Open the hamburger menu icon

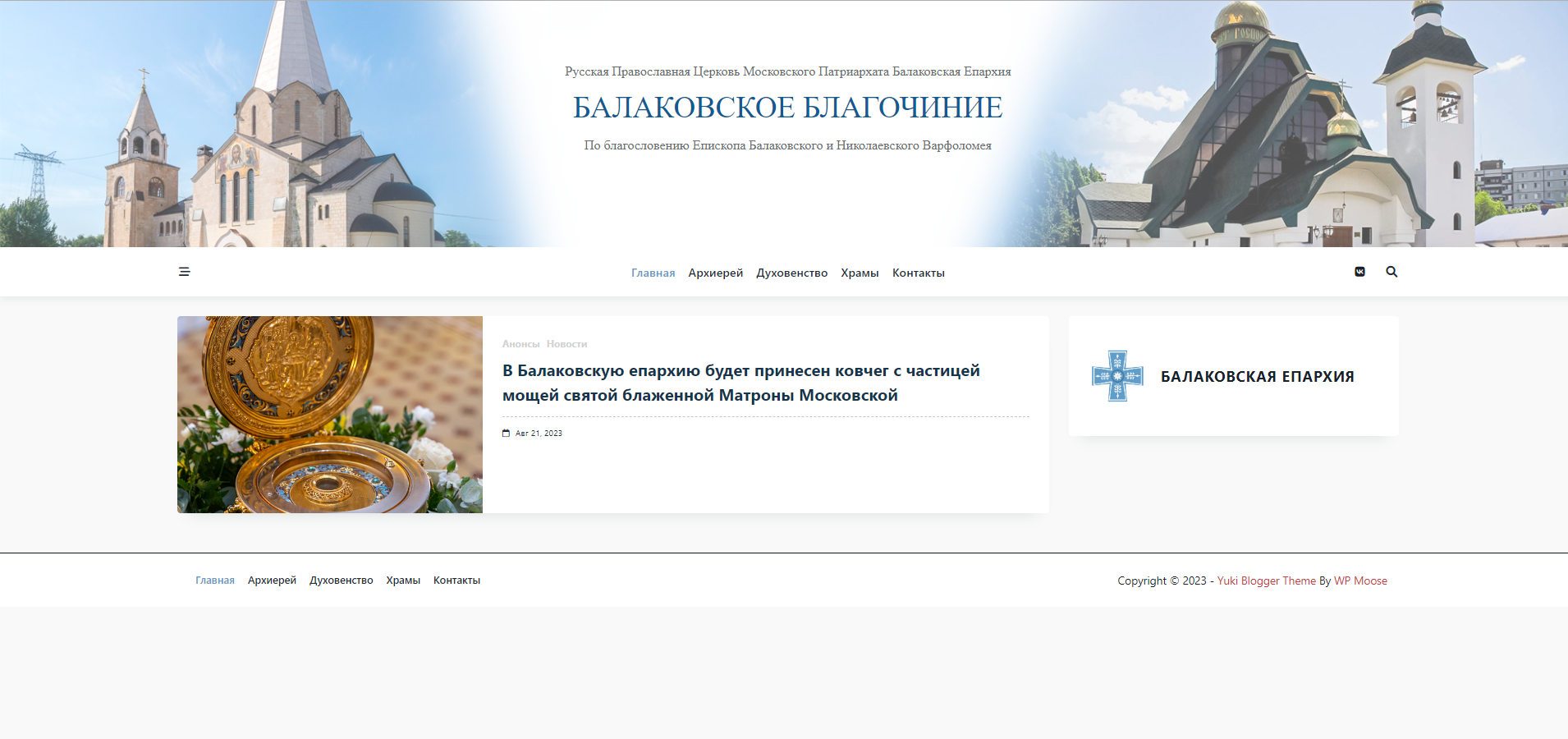(184, 272)
